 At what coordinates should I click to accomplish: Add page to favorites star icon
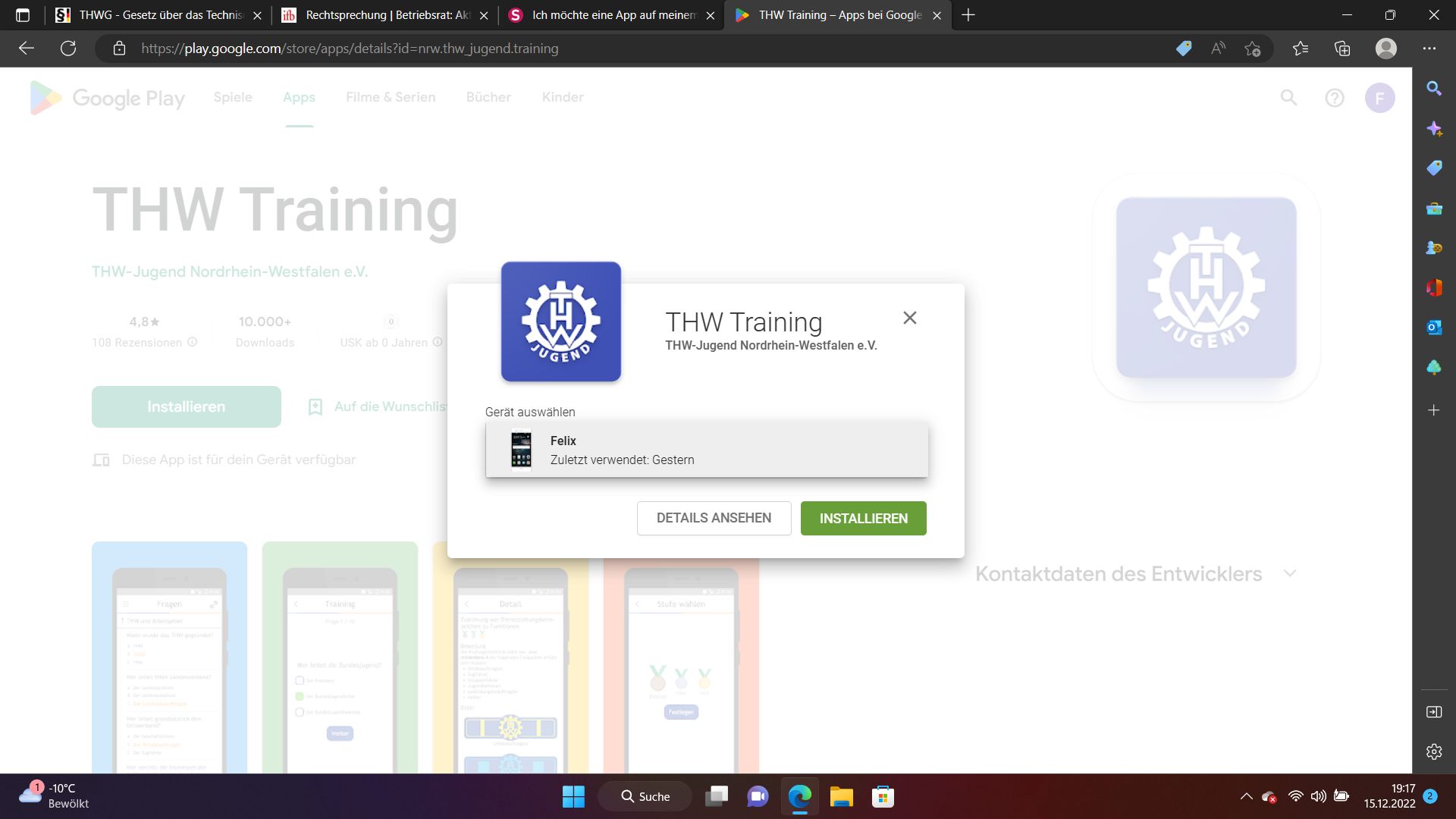(1252, 49)
